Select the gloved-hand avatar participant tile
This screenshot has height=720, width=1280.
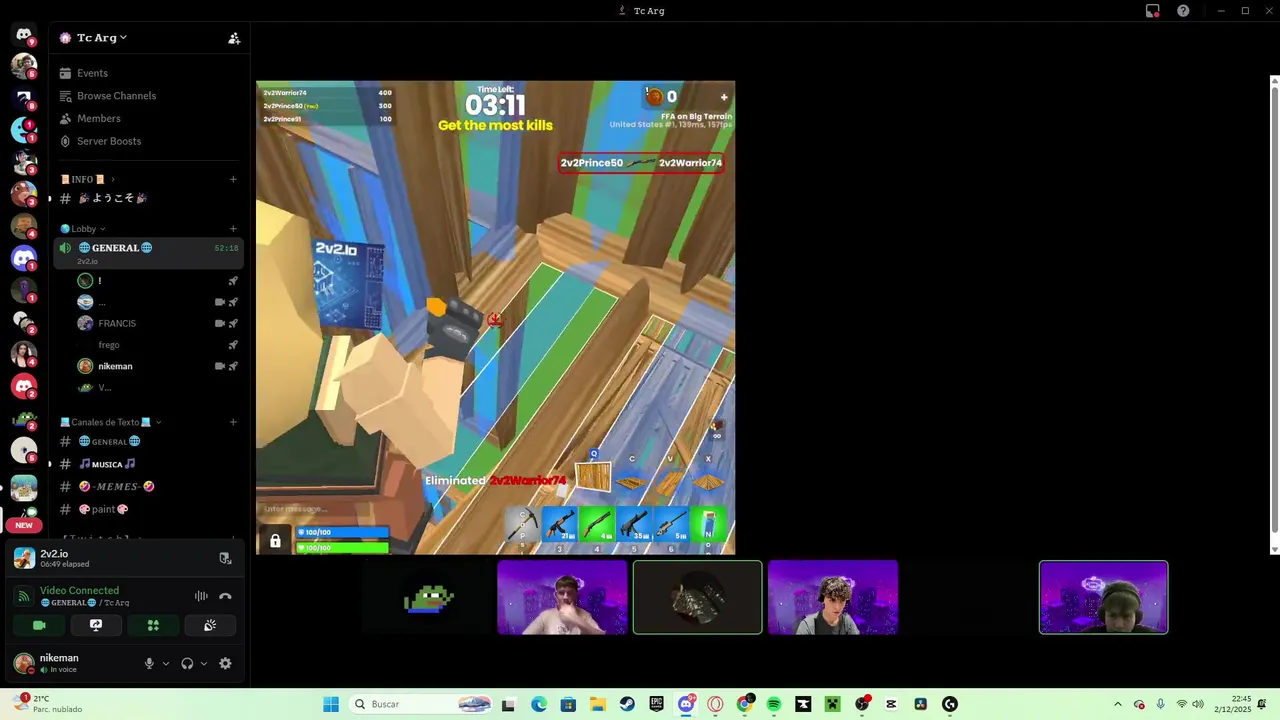697,597
